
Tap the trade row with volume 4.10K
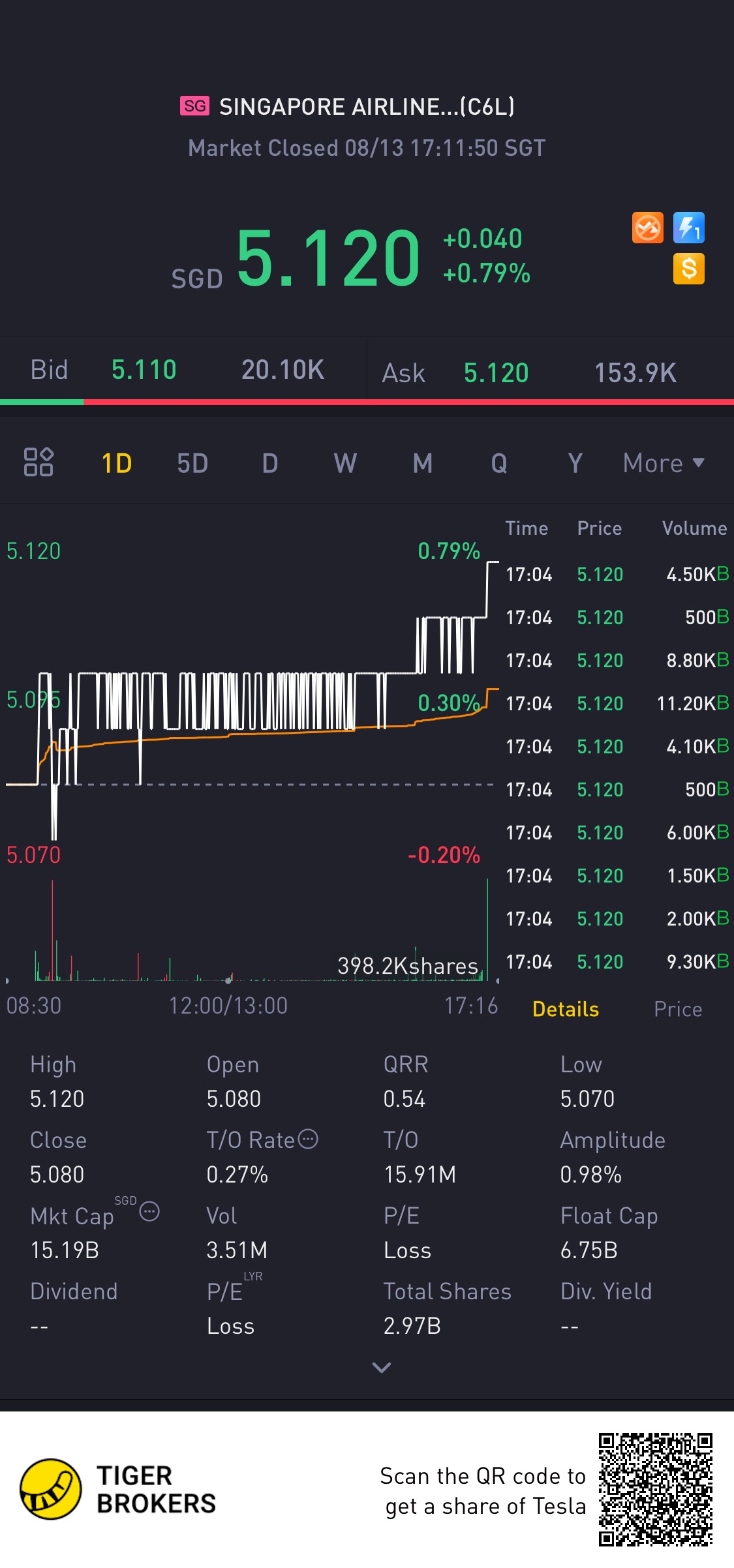[x=617, y=746]
